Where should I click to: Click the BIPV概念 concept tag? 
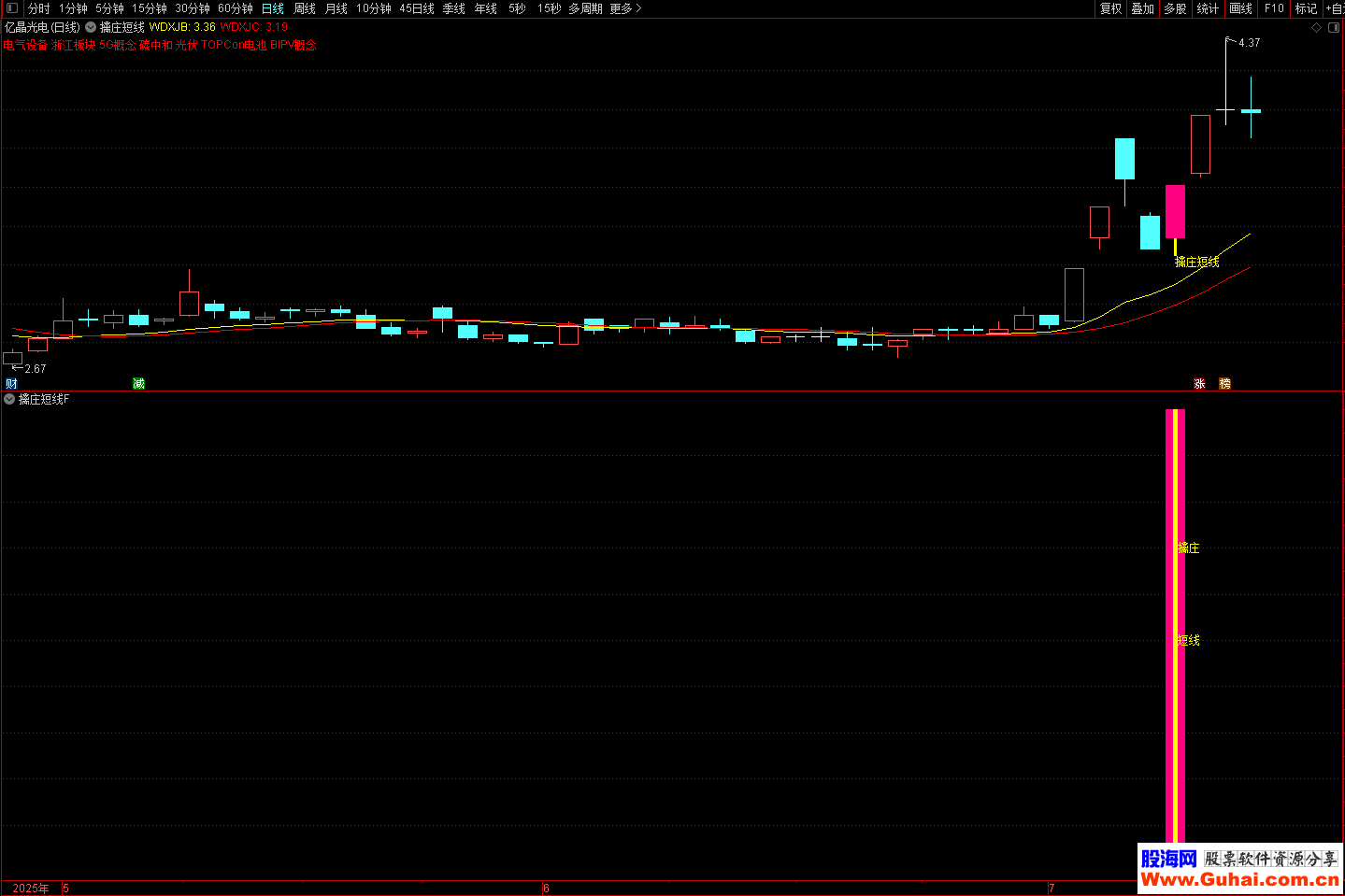click(x=293, y=45)
